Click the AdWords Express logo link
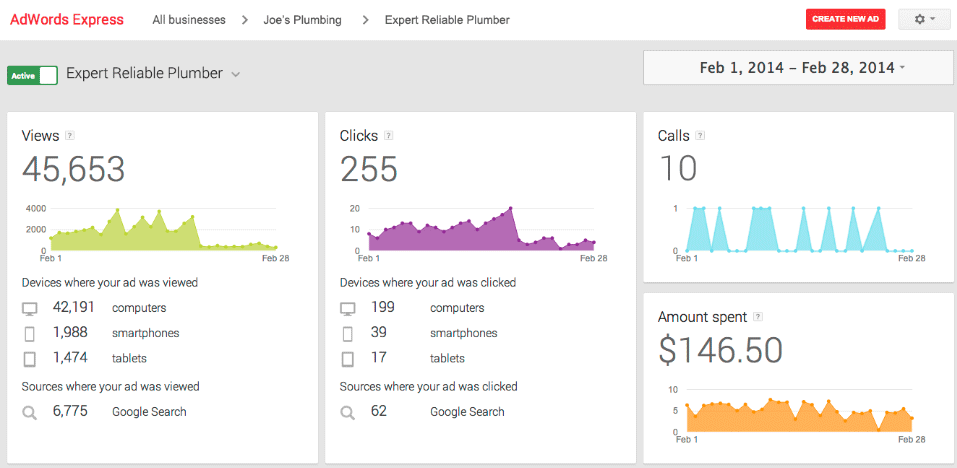The height and width of the screenshot is (468, 957). click(67, 19)
